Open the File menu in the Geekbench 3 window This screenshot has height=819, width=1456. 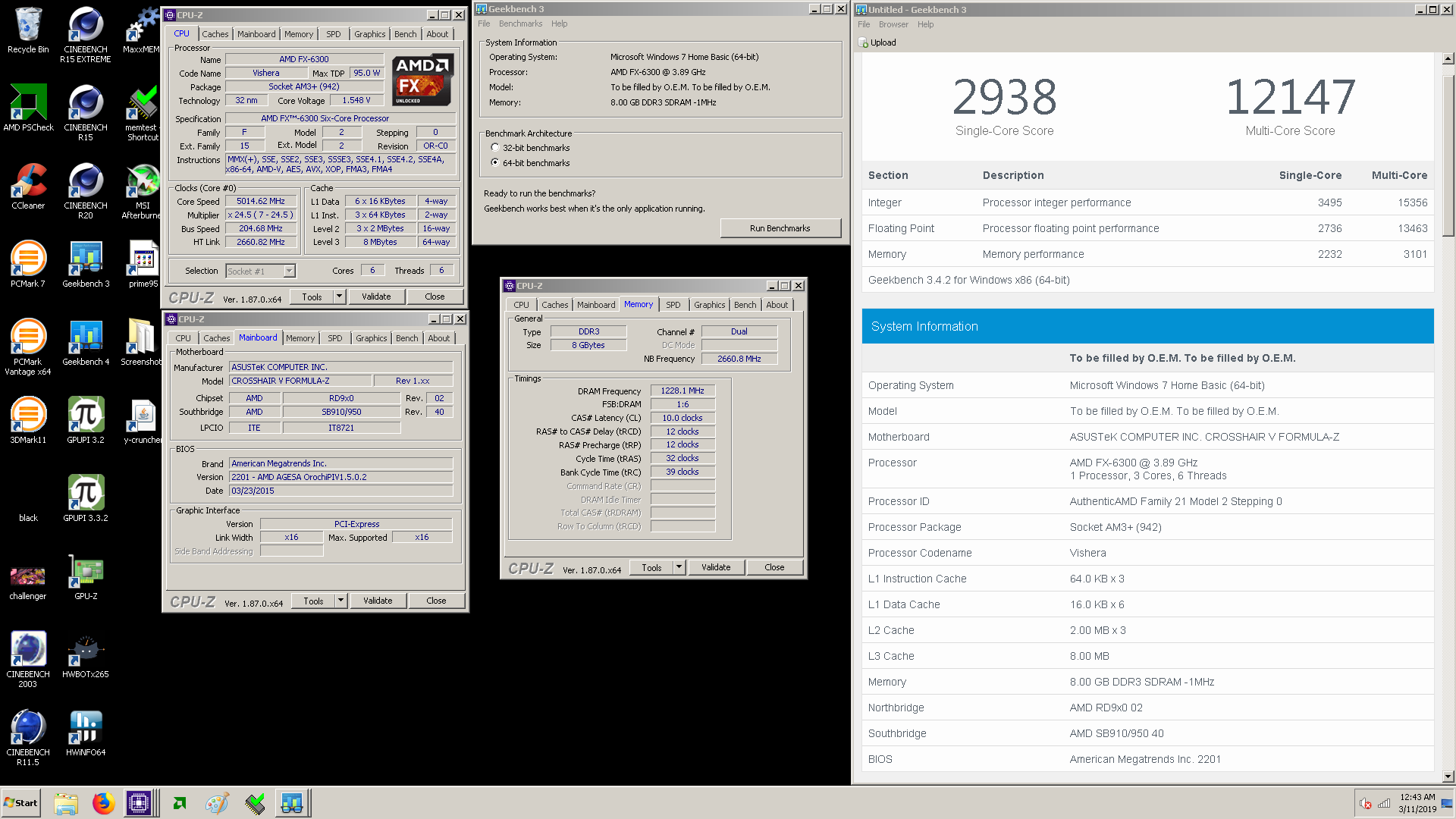click(x=484, y=24)
